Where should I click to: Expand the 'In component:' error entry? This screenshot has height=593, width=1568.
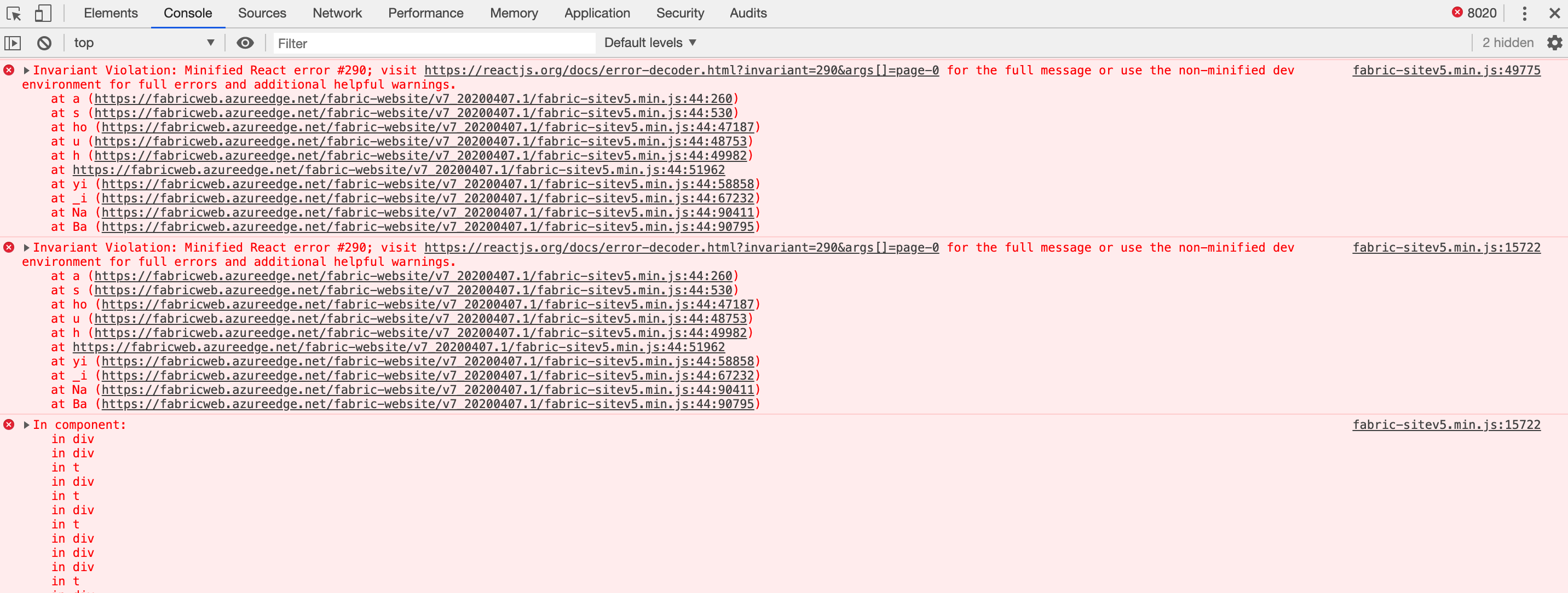click(x=26, y=424)
